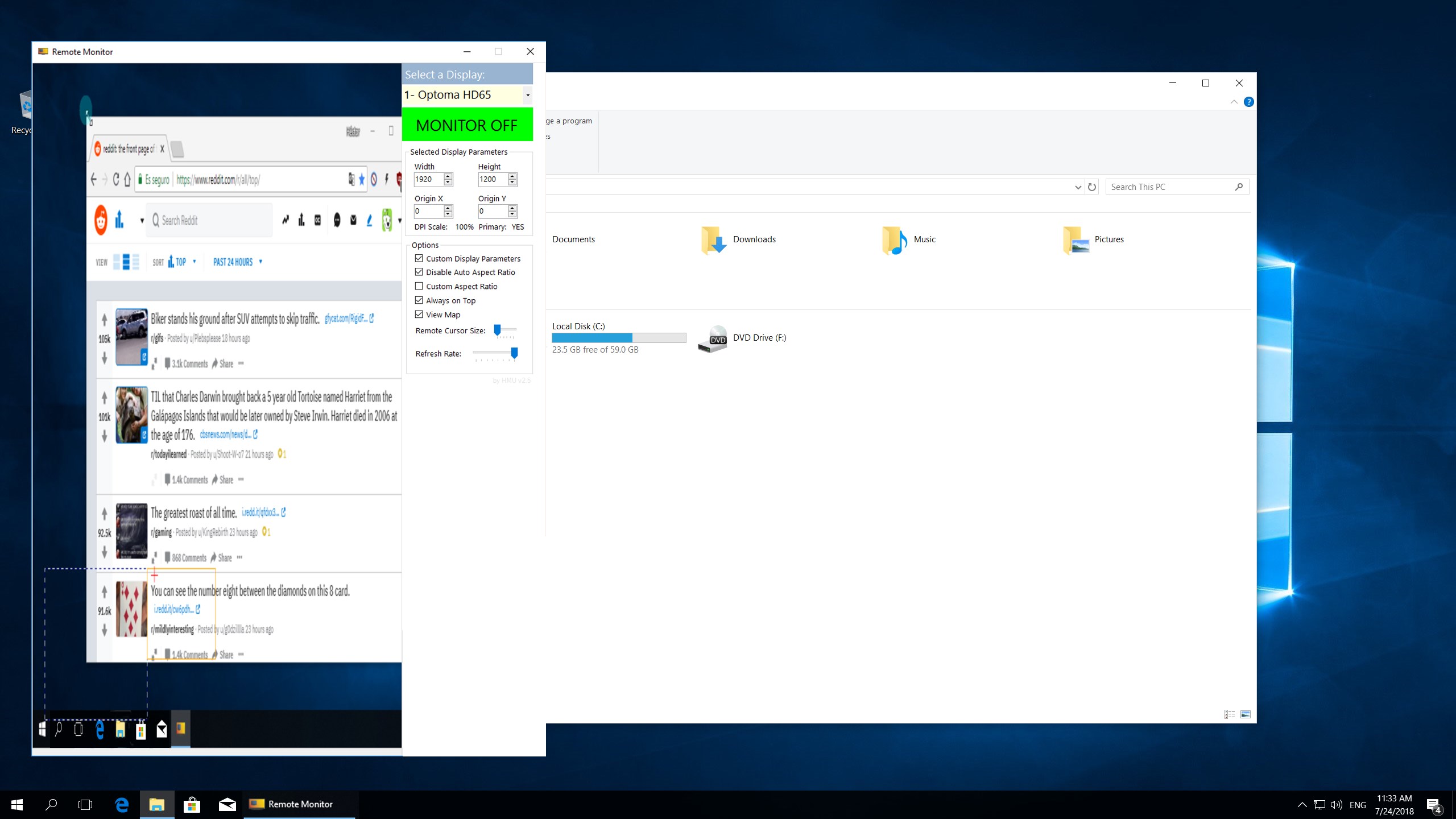Enable the Custom Aspect Ratio option
Screen dimensions: 1456x819
point(419,286)
